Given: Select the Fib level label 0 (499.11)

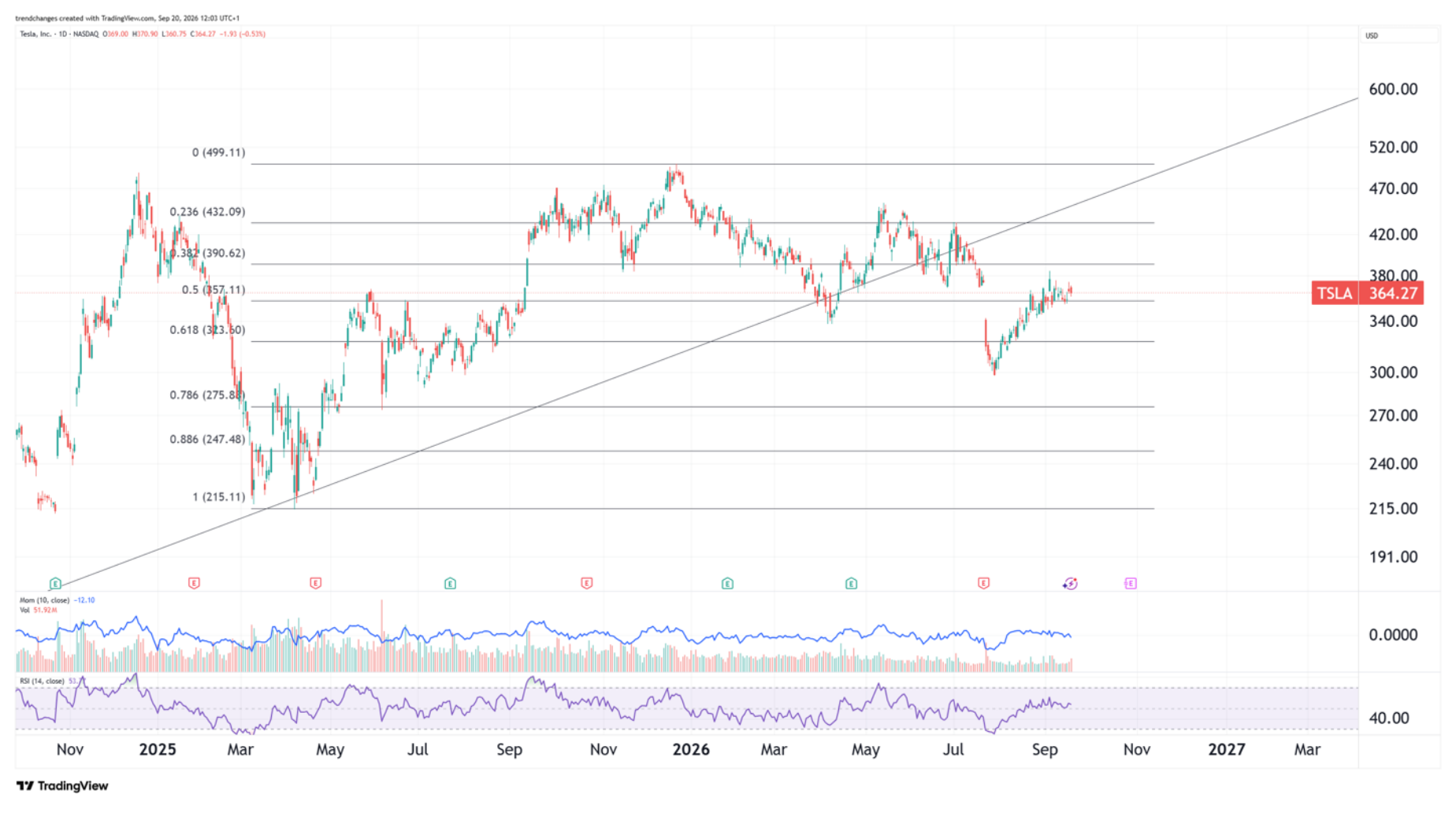Looking at the screenshot, I should [x=219, y=152].
